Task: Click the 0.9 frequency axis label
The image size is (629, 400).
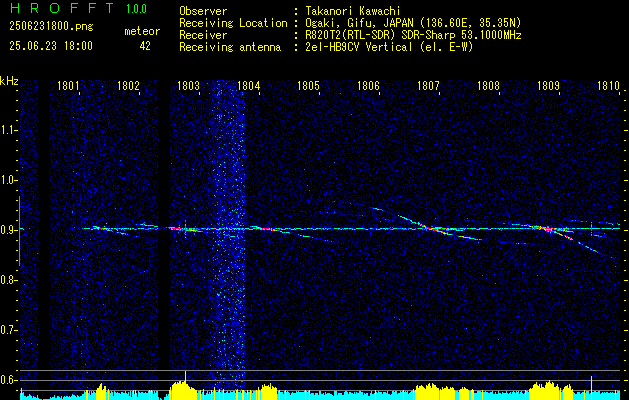Action: pos(7,230)
